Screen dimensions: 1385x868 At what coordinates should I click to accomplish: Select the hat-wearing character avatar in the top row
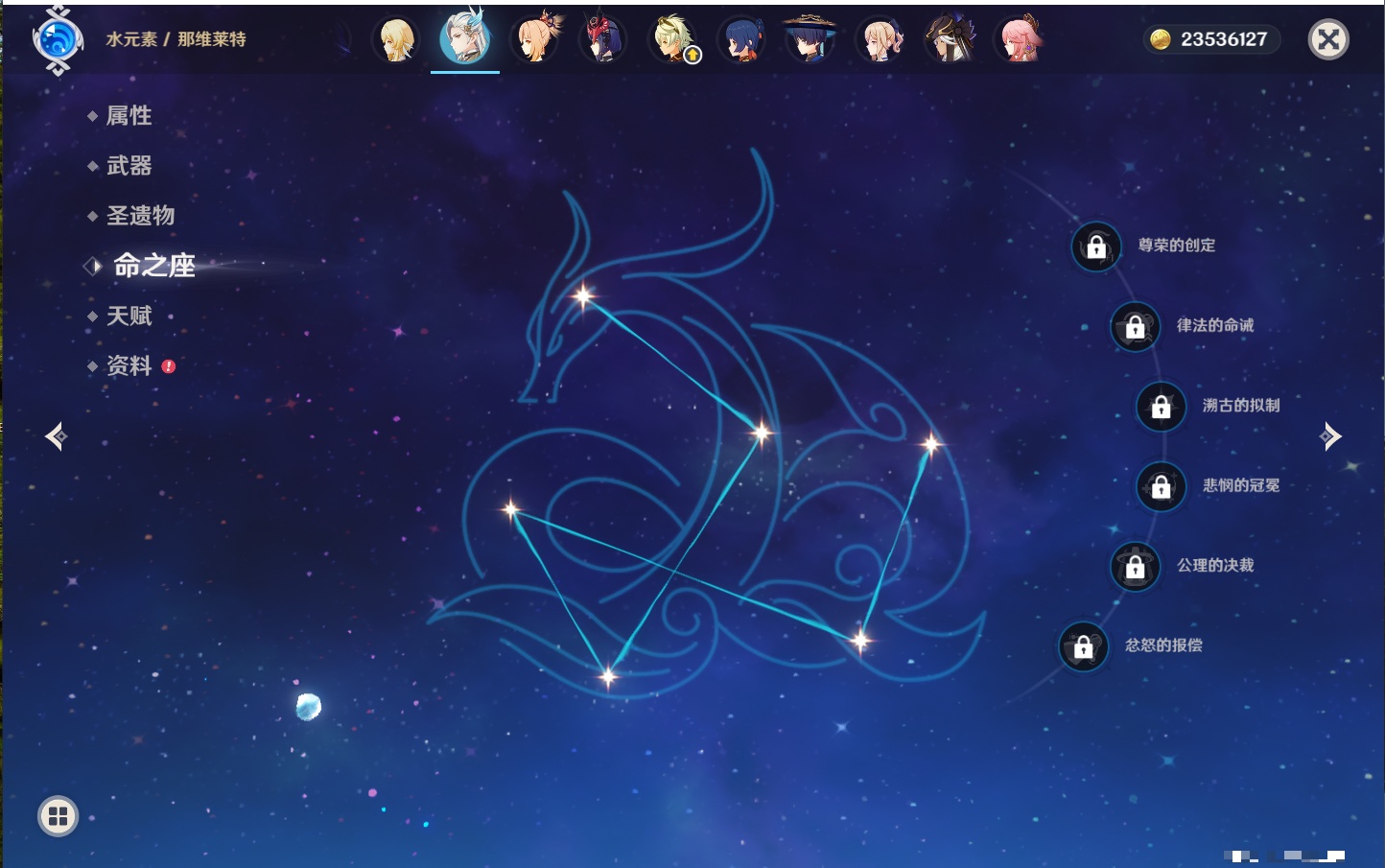[810, 39]
